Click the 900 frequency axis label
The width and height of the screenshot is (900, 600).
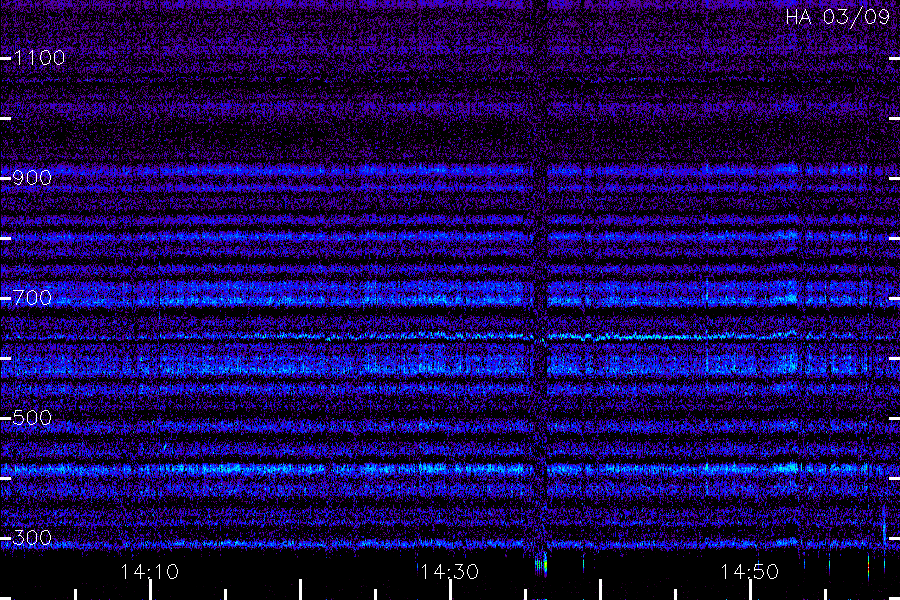tap(32, 178)
